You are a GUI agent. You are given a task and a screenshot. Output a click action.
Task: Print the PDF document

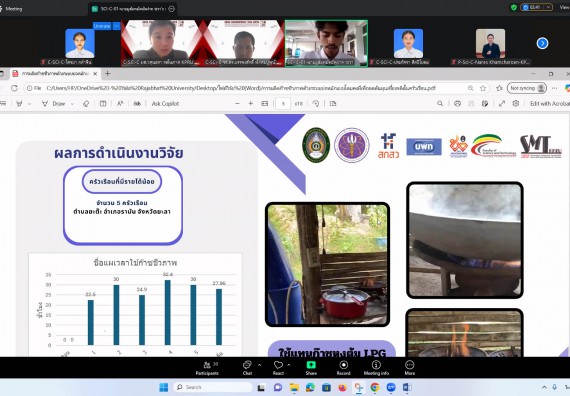[457, 104]
